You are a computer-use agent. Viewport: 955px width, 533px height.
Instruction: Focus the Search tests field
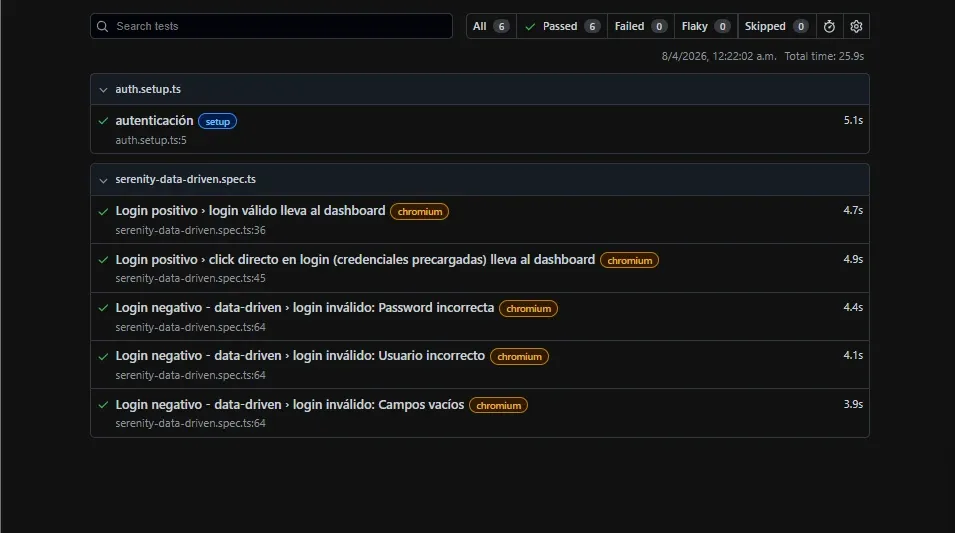(272, 26)
